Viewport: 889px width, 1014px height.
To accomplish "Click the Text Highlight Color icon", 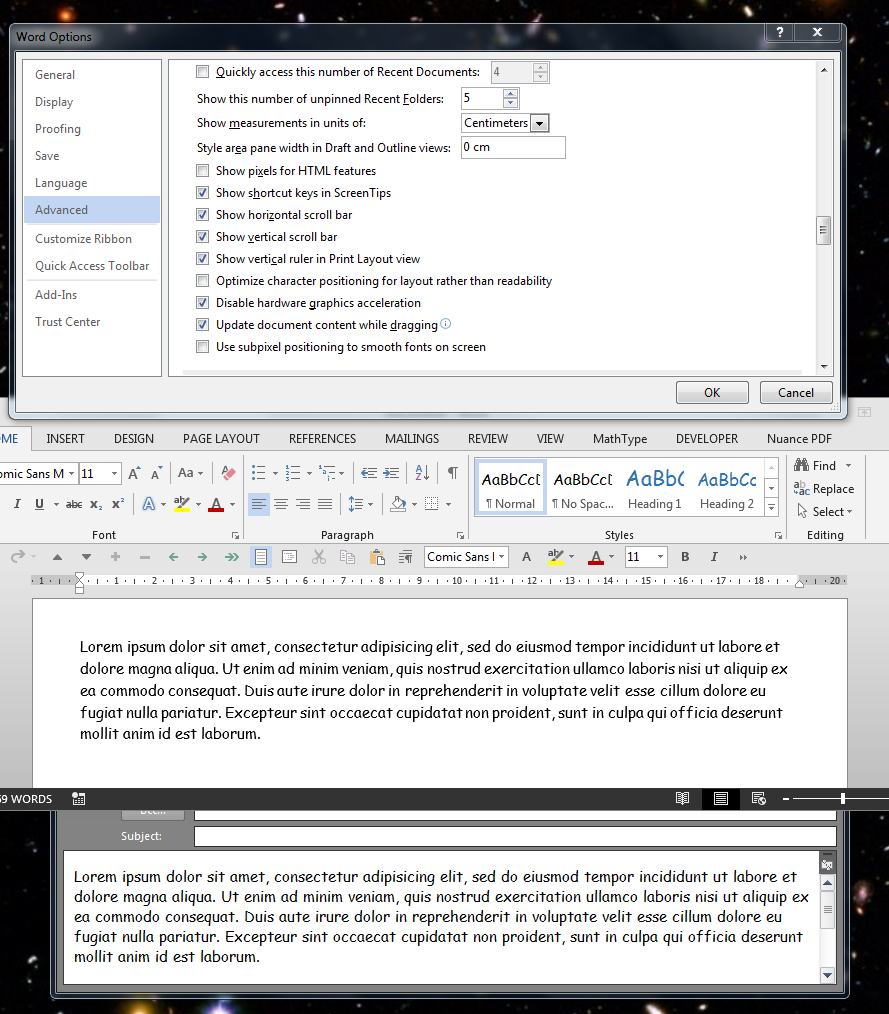I will click(183, 503).
